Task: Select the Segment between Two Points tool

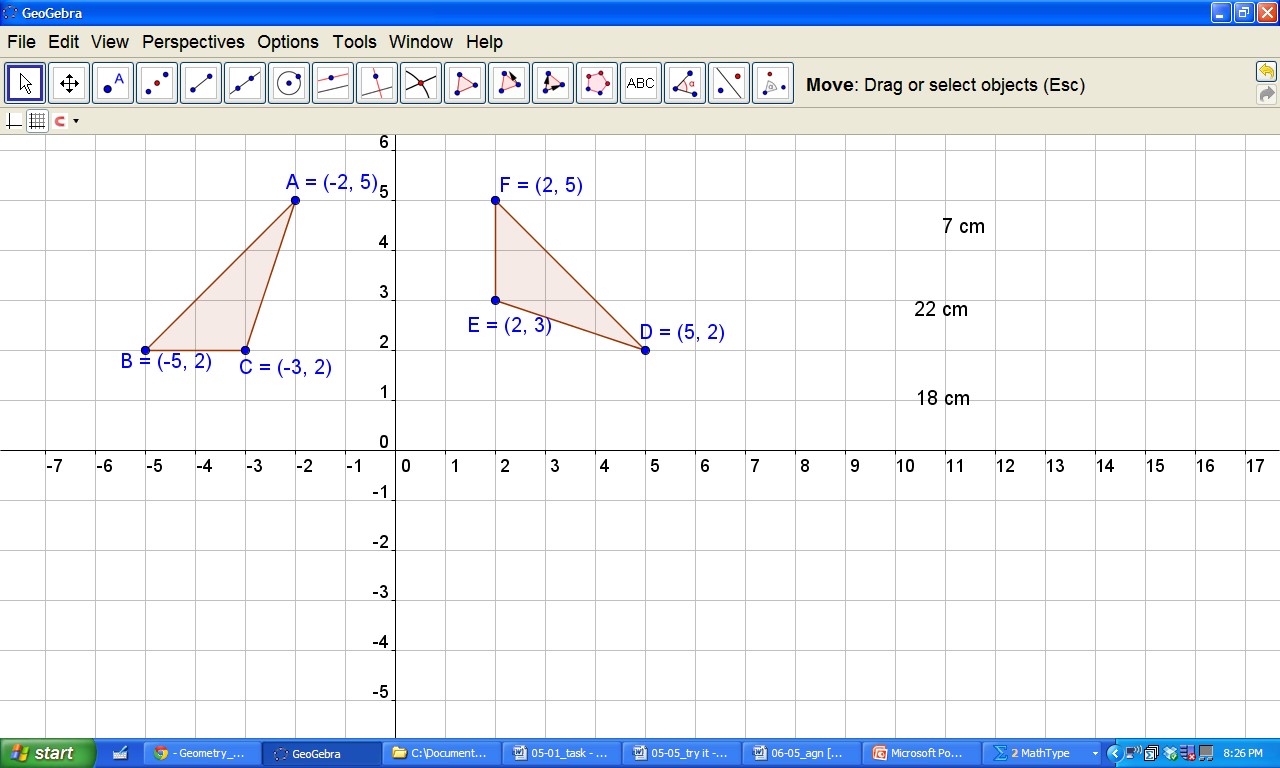Action: pos(201,84)
